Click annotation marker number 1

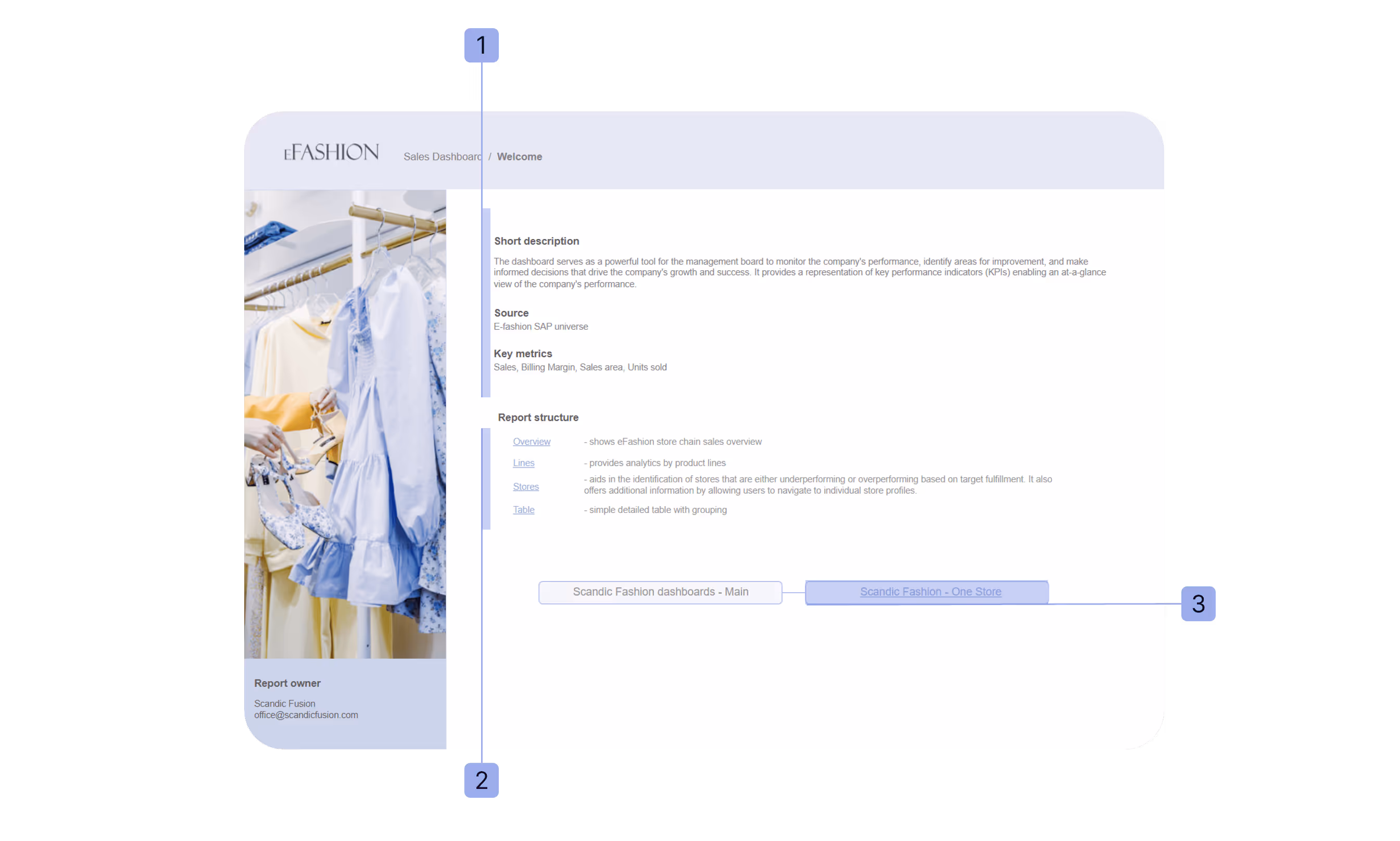click(x=481, y=45)
